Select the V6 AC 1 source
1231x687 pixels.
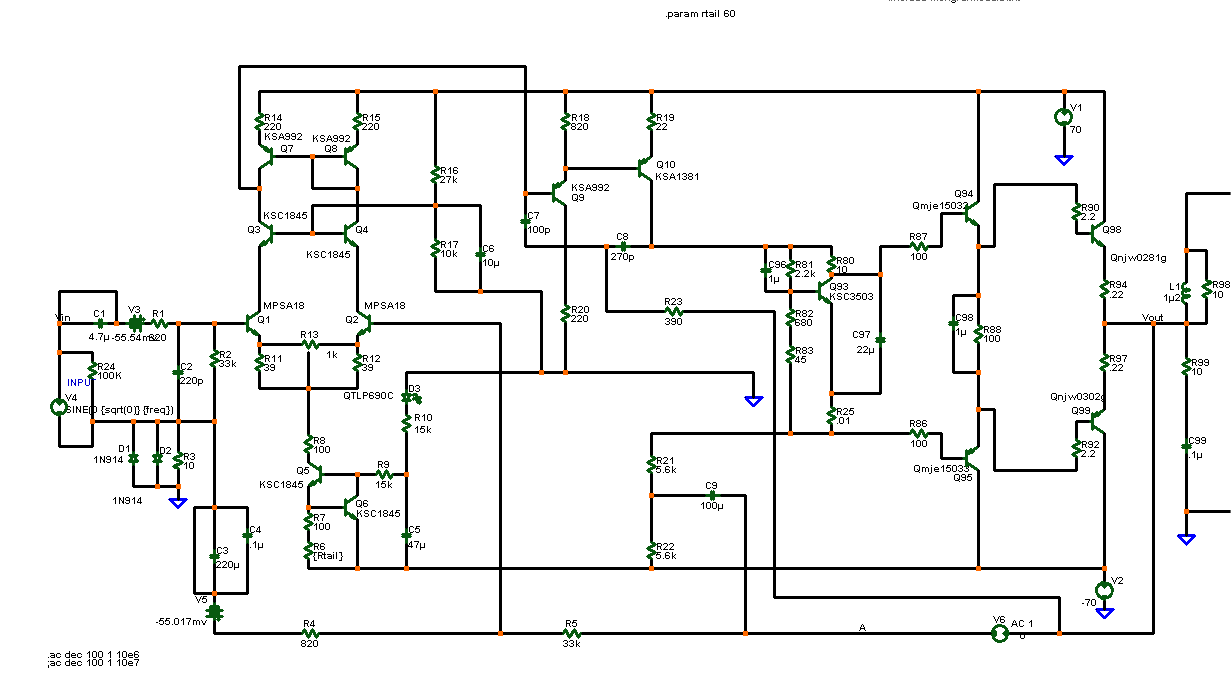click(997, 633)
